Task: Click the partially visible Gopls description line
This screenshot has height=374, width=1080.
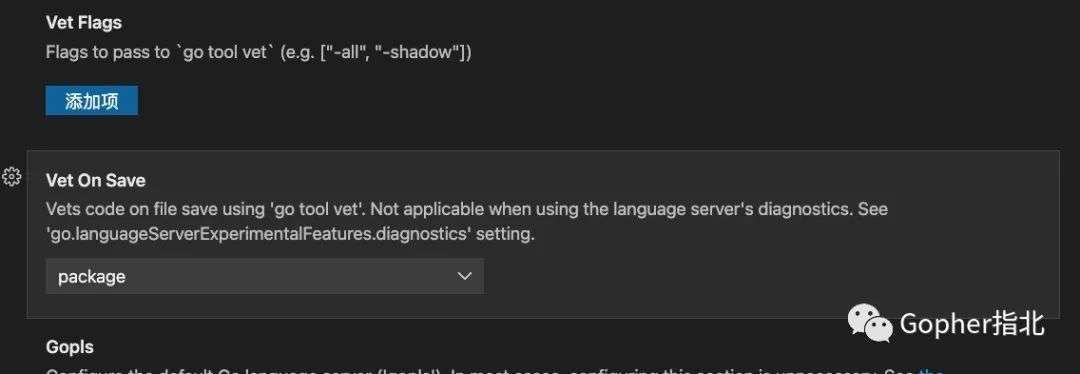Action: tap(494, 371)
